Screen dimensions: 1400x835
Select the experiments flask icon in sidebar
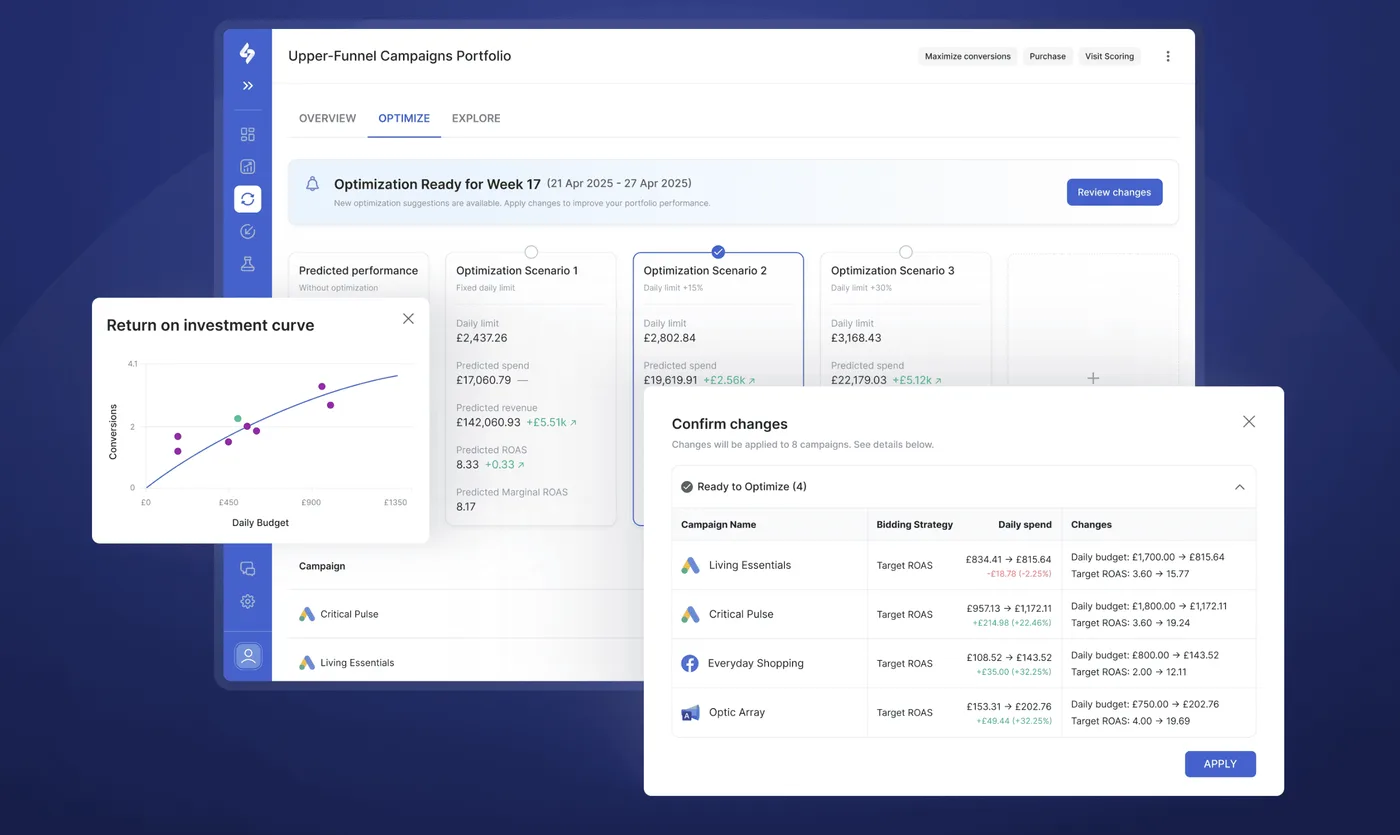247,263
